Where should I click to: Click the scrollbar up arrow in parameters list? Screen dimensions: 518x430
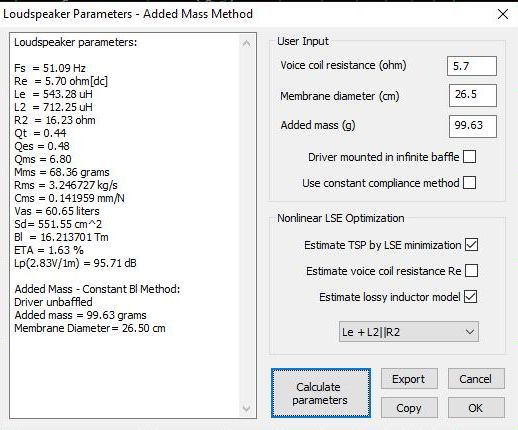(246, 43)
